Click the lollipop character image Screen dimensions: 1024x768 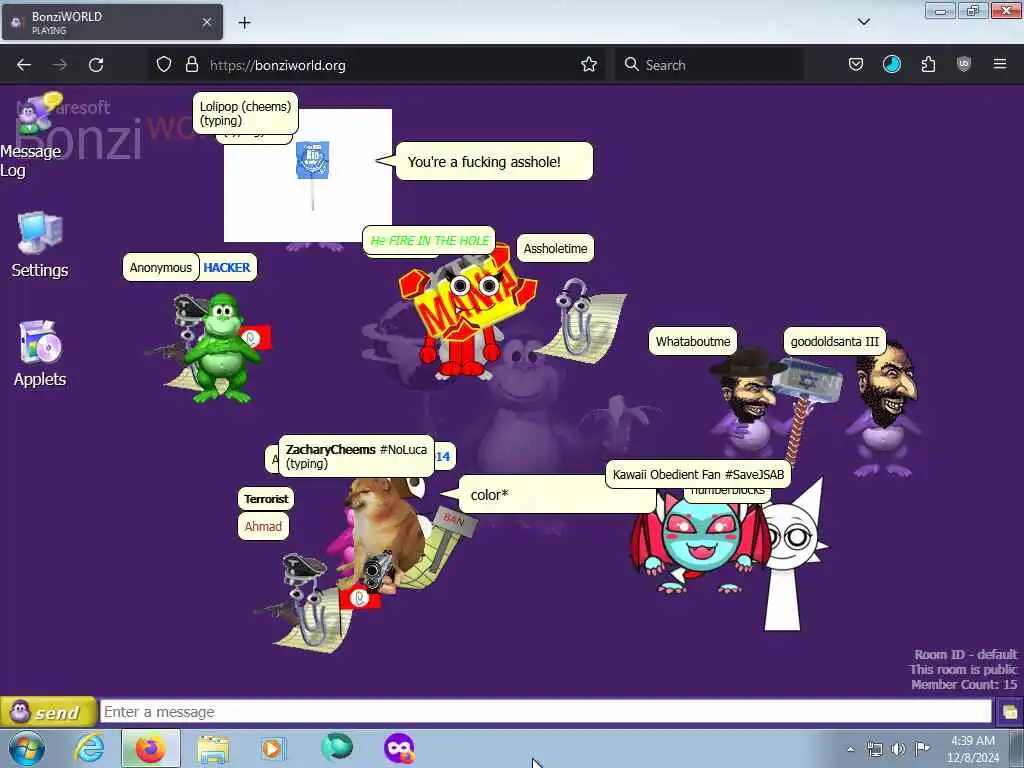click(x=313, y=175)
